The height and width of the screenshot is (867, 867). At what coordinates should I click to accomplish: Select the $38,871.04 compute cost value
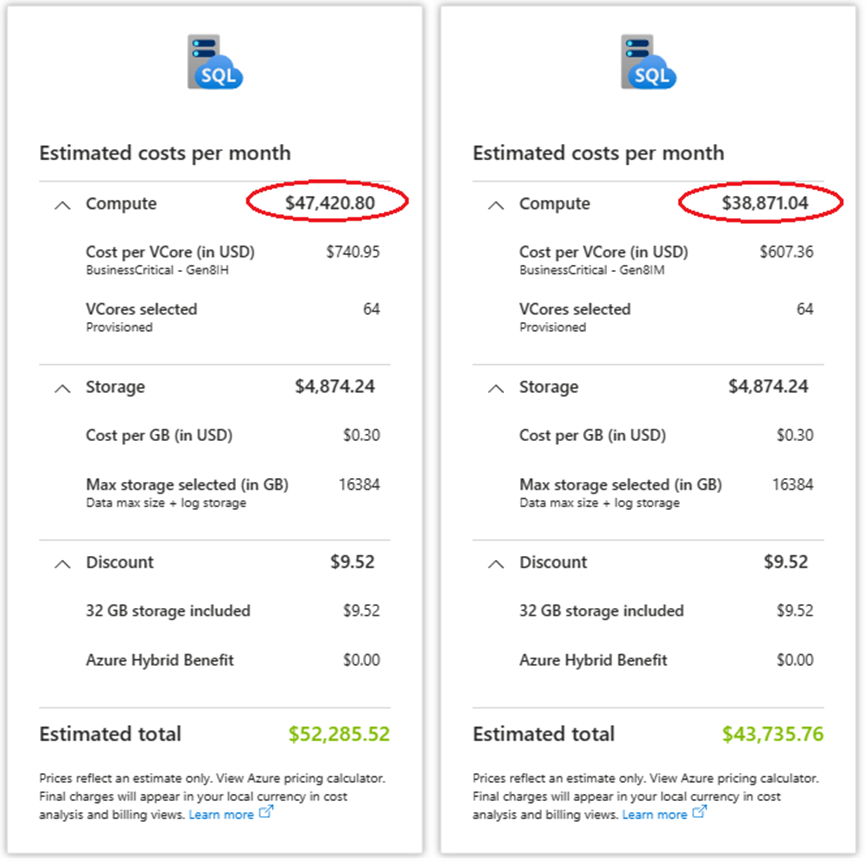765,203
